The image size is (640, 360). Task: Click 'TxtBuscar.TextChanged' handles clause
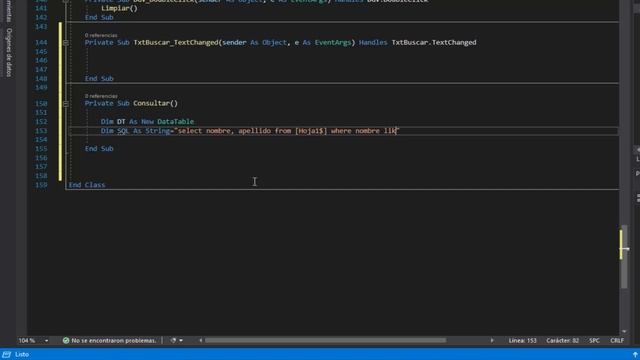(x=434, y=42)
